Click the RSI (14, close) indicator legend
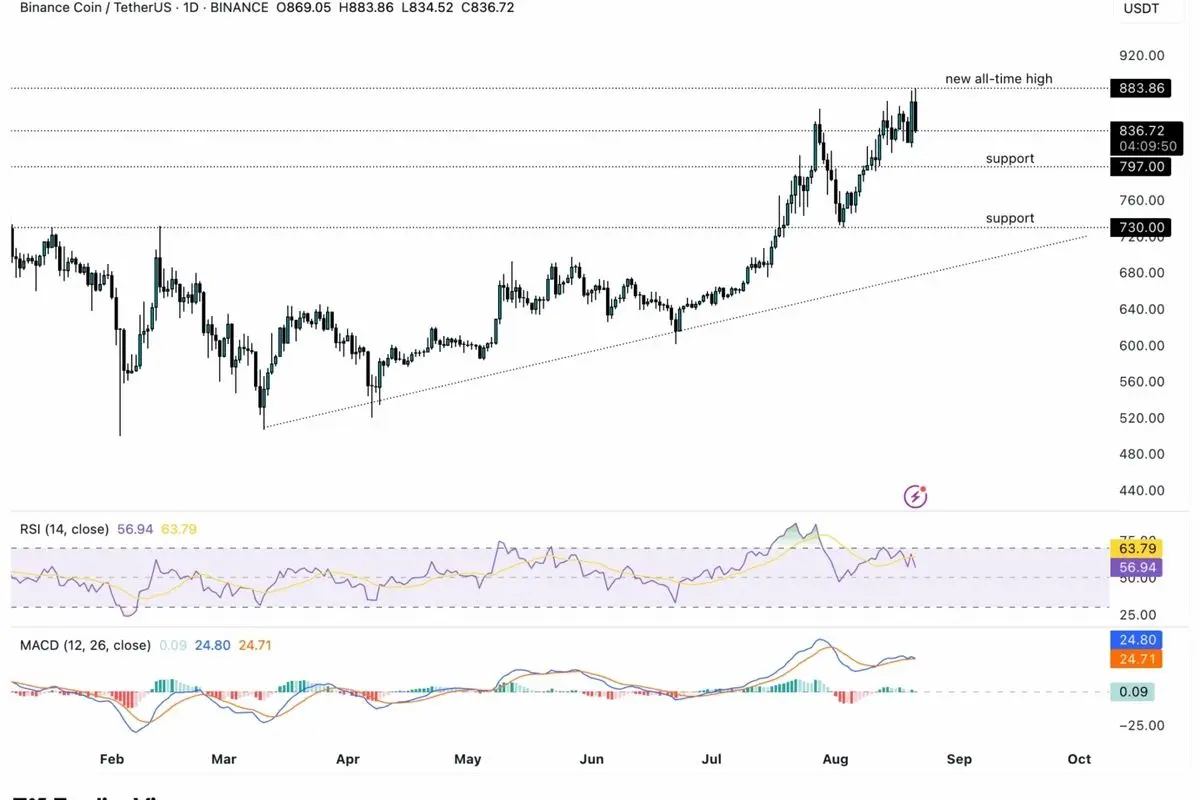 (x=64, y=529)
